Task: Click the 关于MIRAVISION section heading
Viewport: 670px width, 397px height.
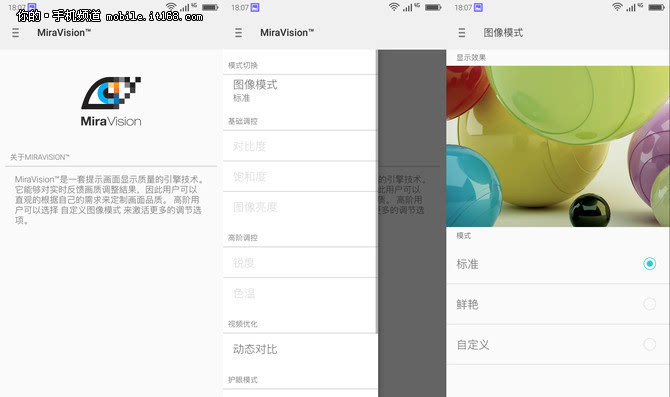Action: point(39,157)
